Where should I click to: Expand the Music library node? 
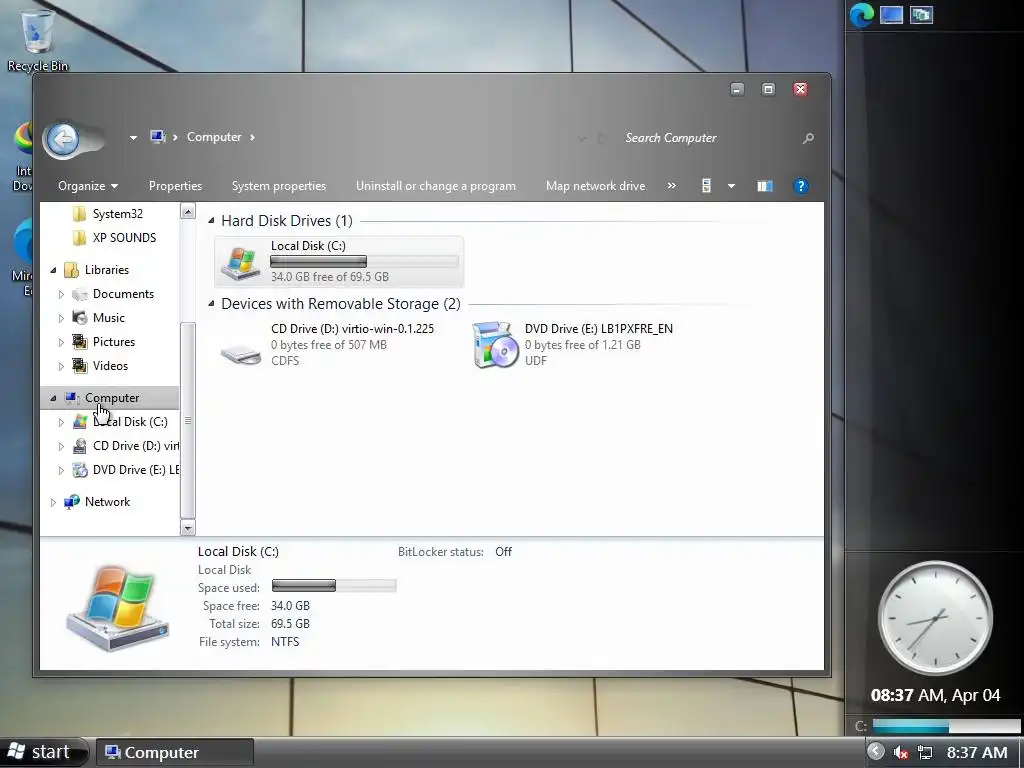pos(61,318)
